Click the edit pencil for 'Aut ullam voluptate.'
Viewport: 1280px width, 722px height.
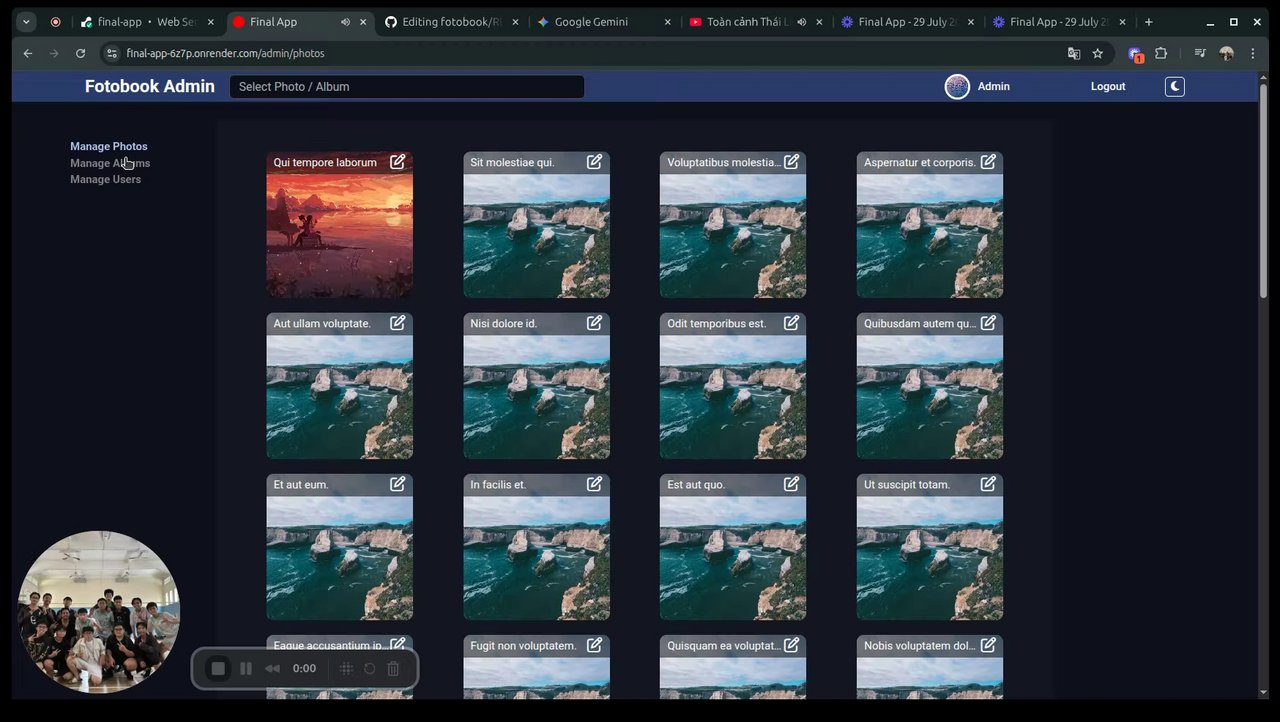coord(398,323)
